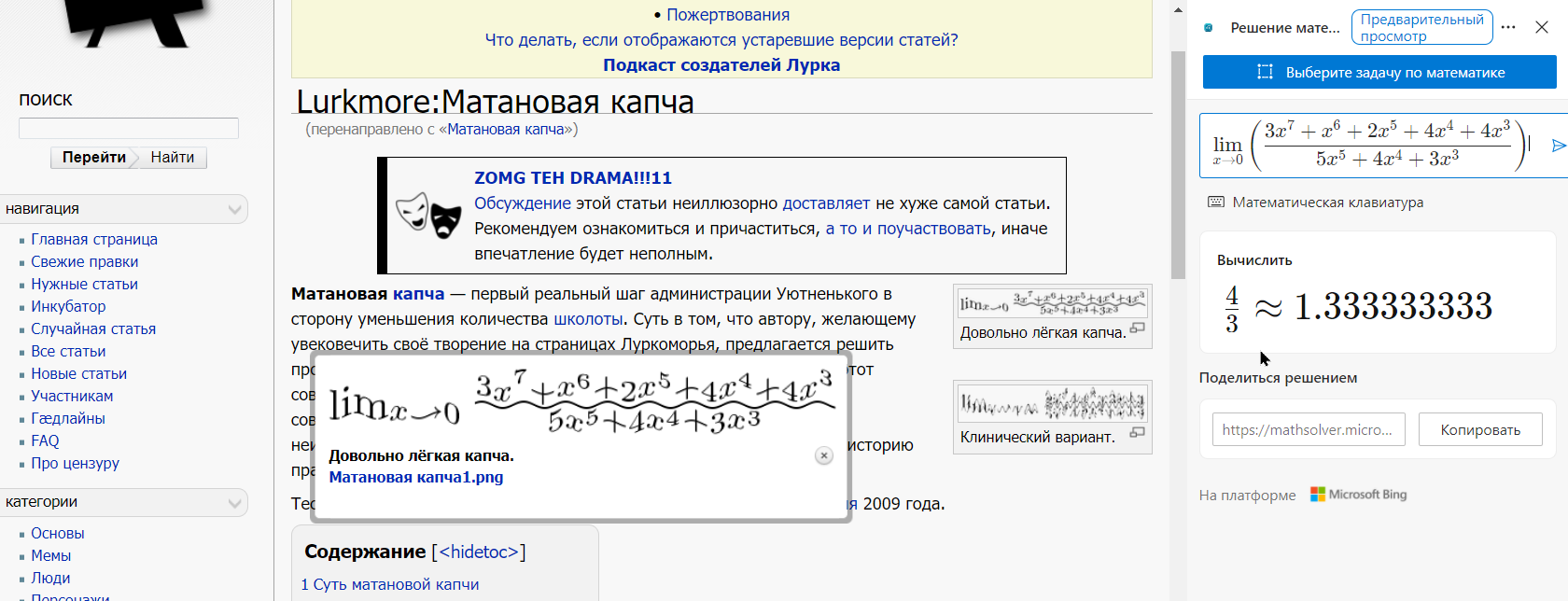Close the Math Solver side panel
Viewport: 1568px width, 601px height.
[1542, 27]
